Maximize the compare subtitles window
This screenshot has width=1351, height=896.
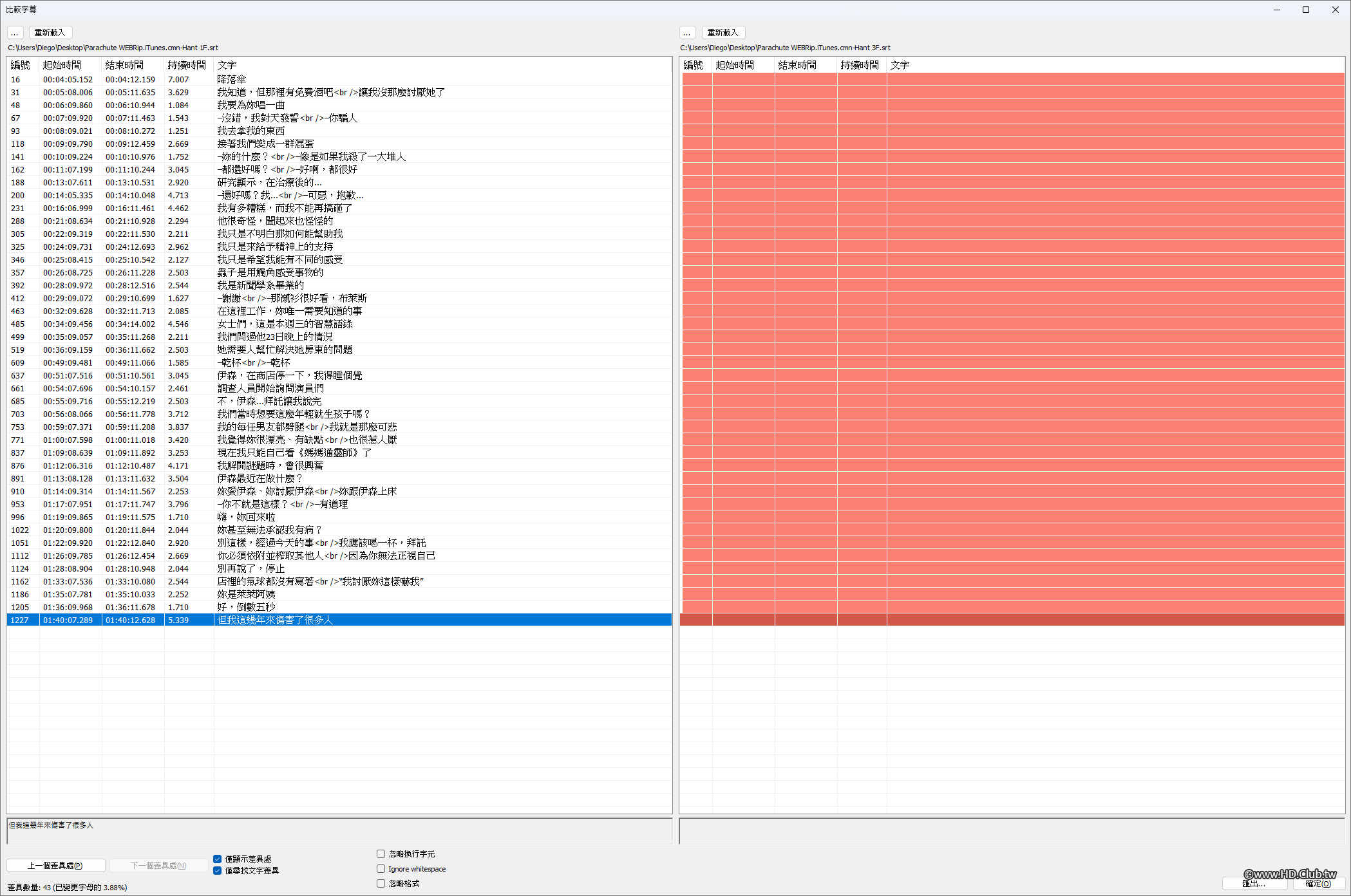pyautogui.click(x=1305, y=10)
